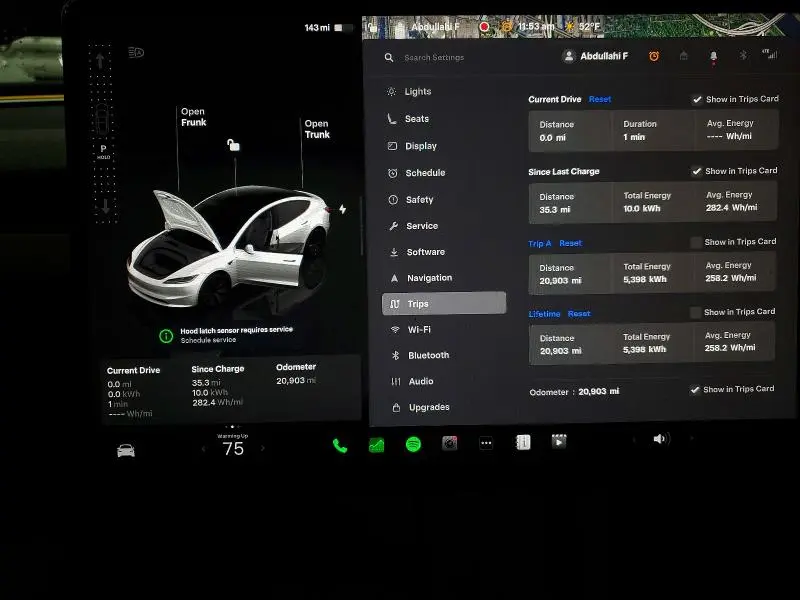This screenshot has width=800, height=600.
Task: Tap the charge port lightning bolt icon
Action: (343, 209)
